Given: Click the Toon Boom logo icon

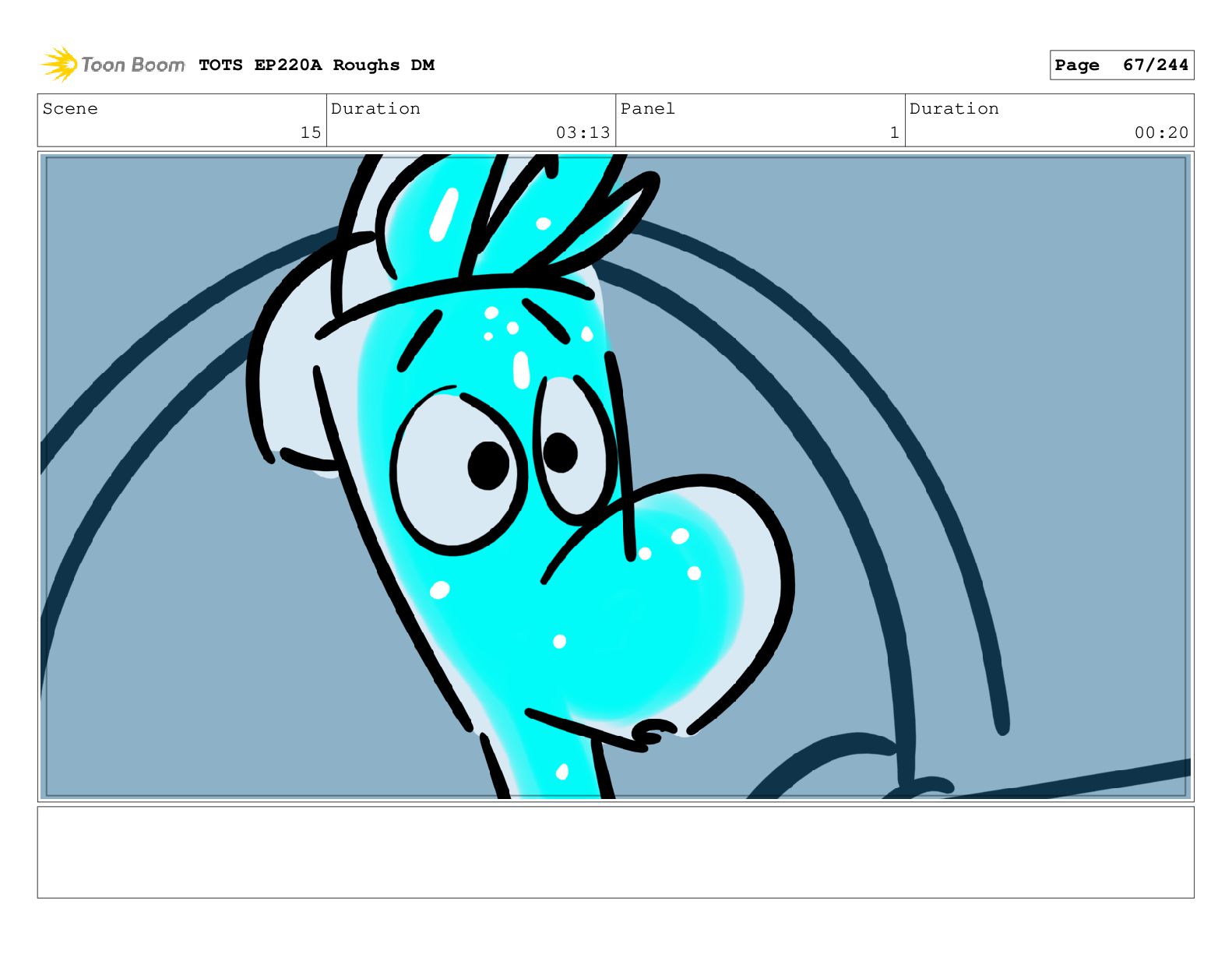Looking at the screenshot, I should click(x=59, y=64).
